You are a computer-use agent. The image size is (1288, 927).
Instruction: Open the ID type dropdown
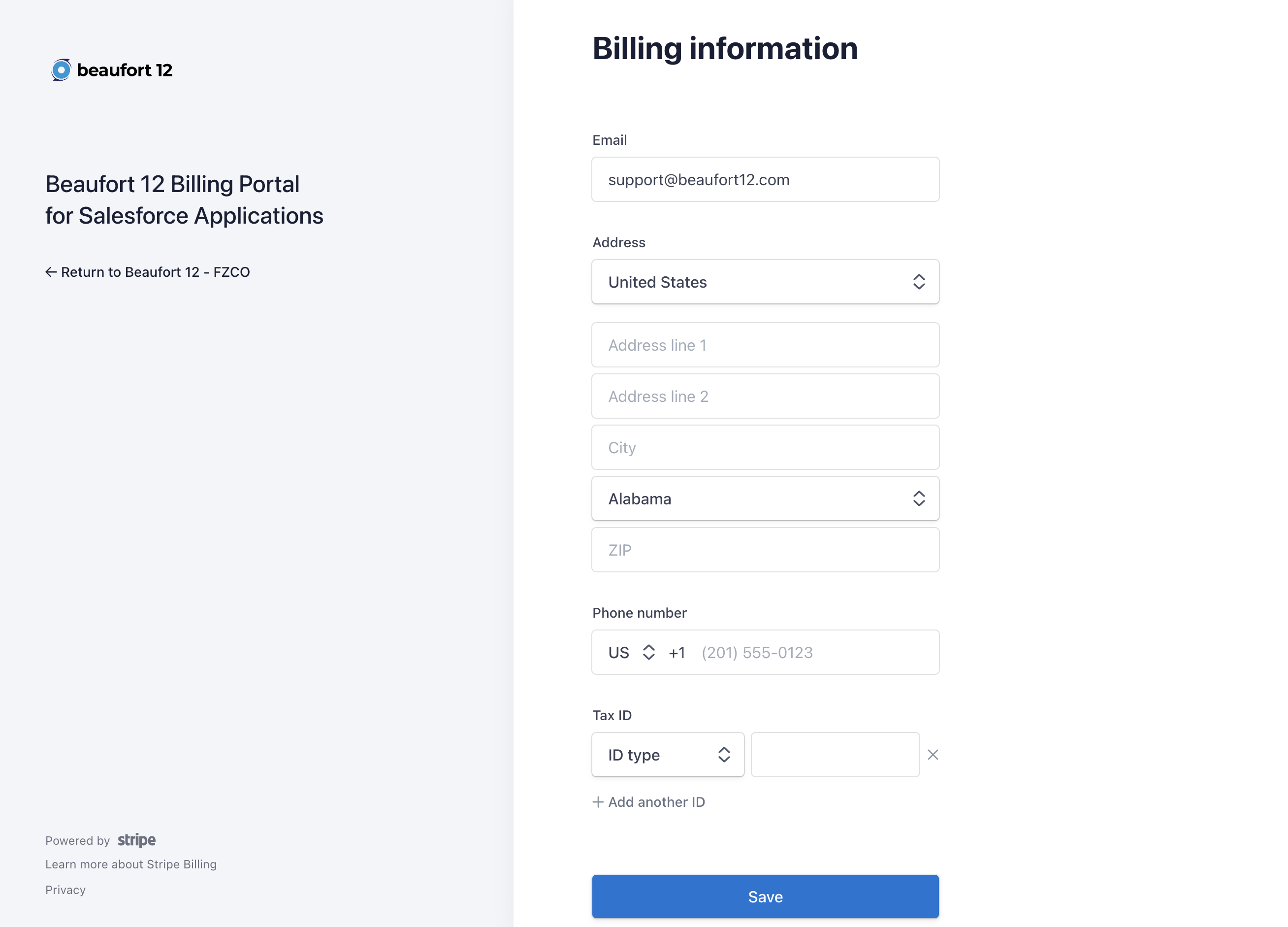668,754
